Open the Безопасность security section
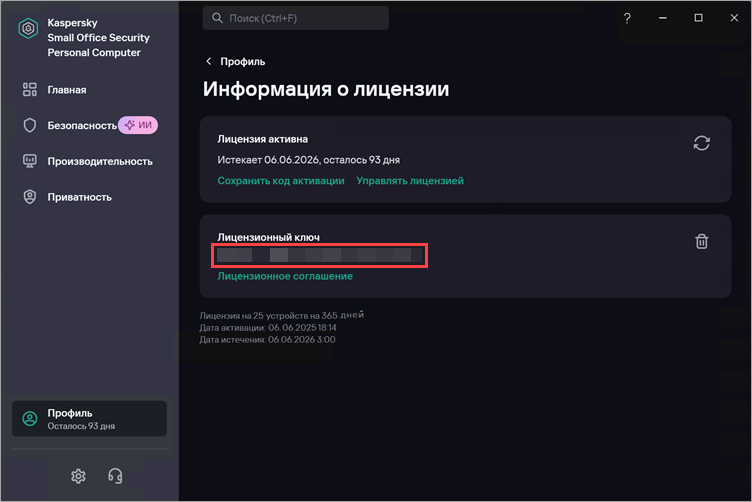The width and height of the screenshot is (752, 502). [82, 126]
